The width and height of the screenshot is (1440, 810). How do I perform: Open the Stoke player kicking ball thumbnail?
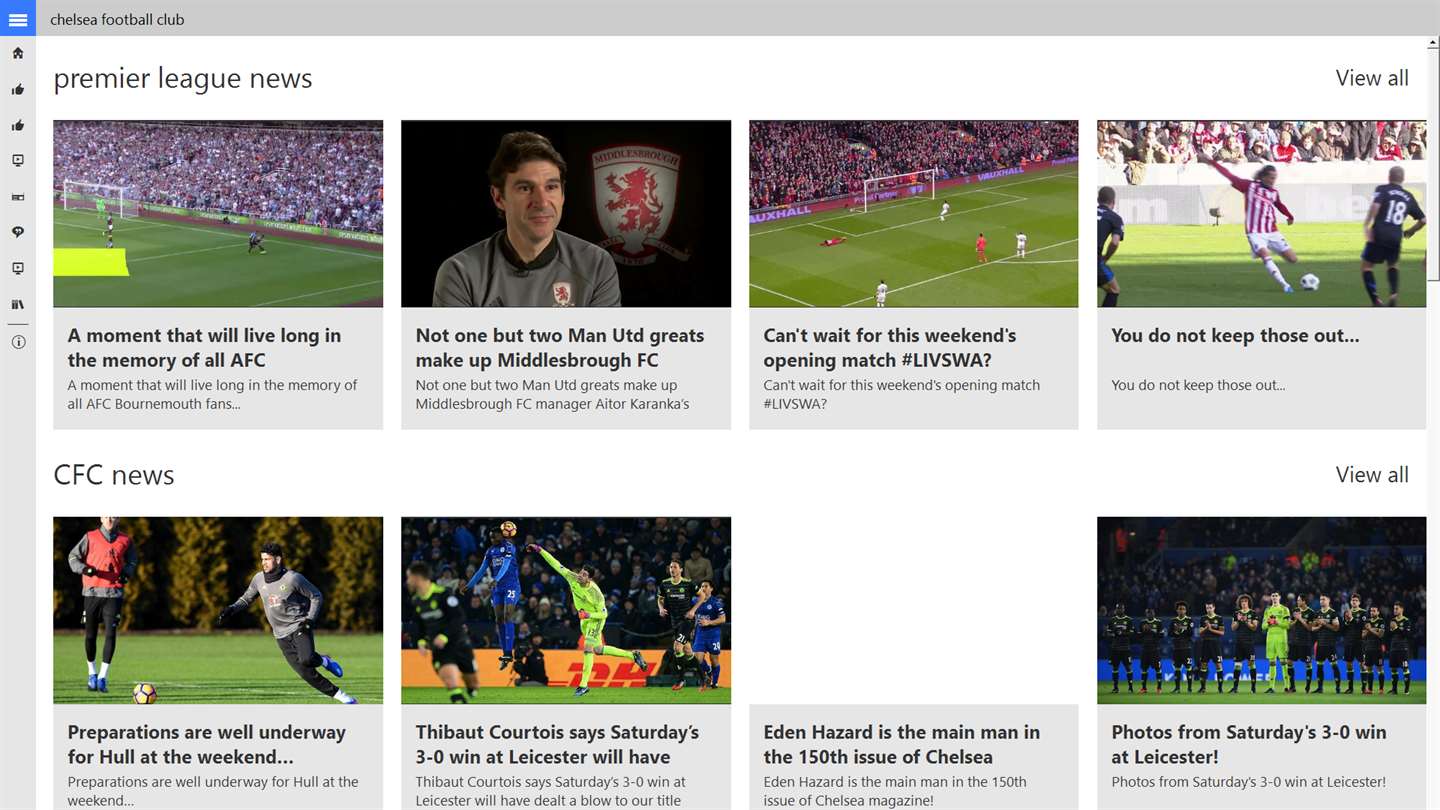pyautogui.click(x=1262, y=214)
